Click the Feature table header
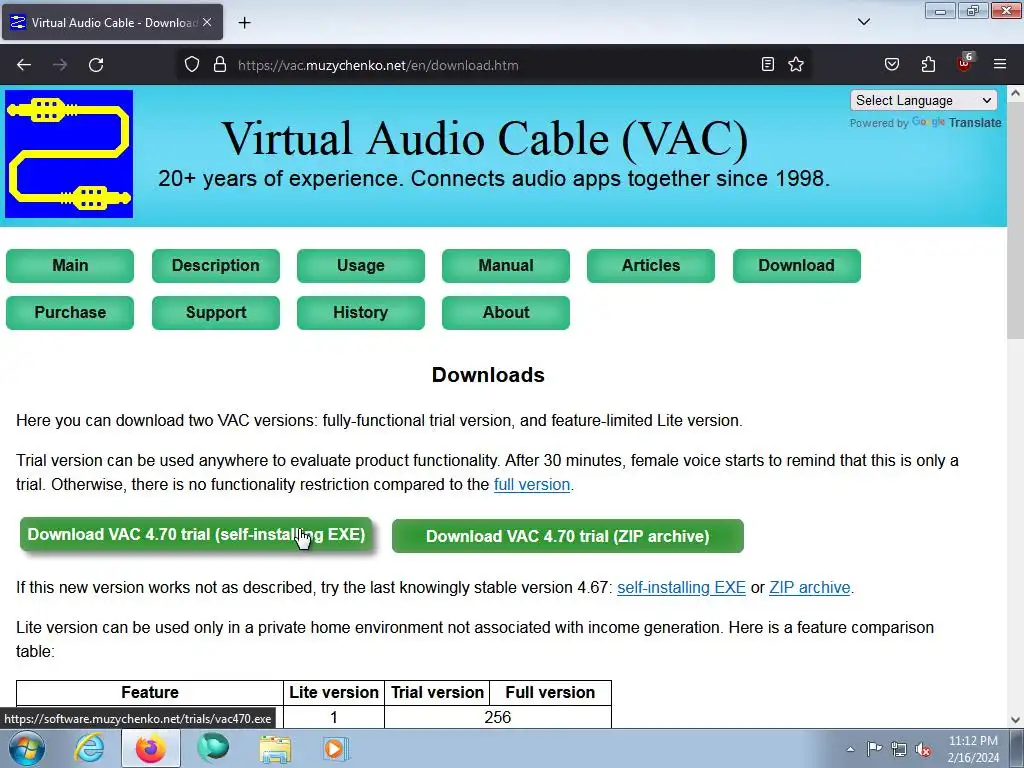 click(x=150, y=692)
